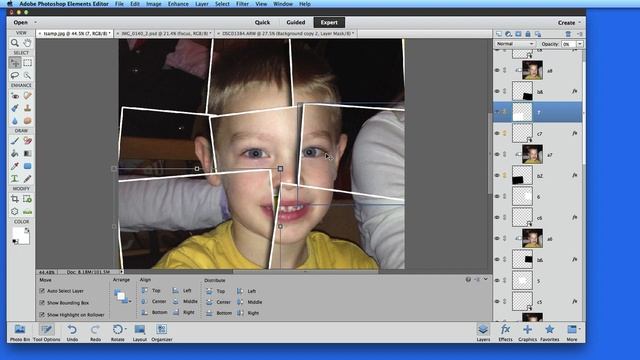
Task: Select the Color Picker eyedropper tool
Action: pyautogui.click(x=15, y=166)
